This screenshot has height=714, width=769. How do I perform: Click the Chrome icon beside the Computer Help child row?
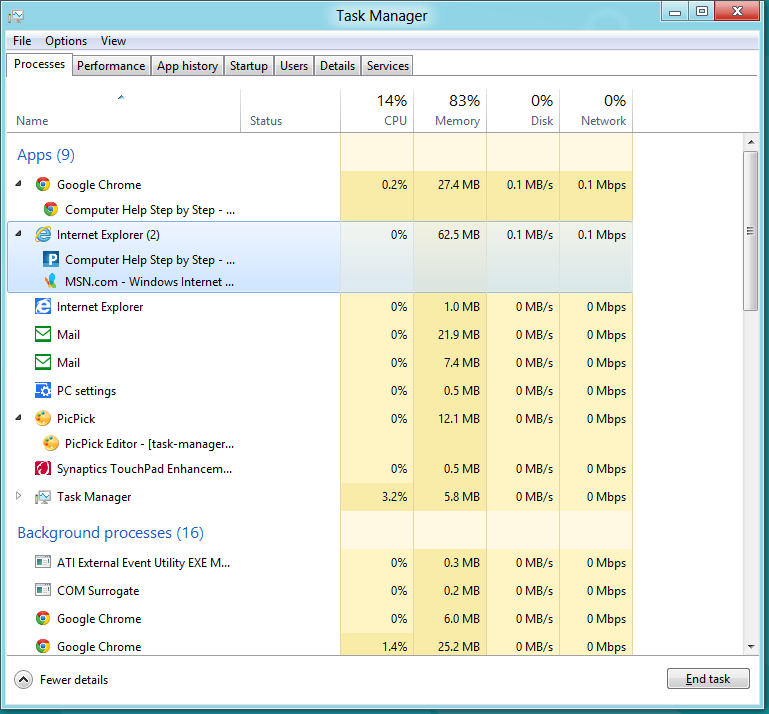tap(51, 209)
